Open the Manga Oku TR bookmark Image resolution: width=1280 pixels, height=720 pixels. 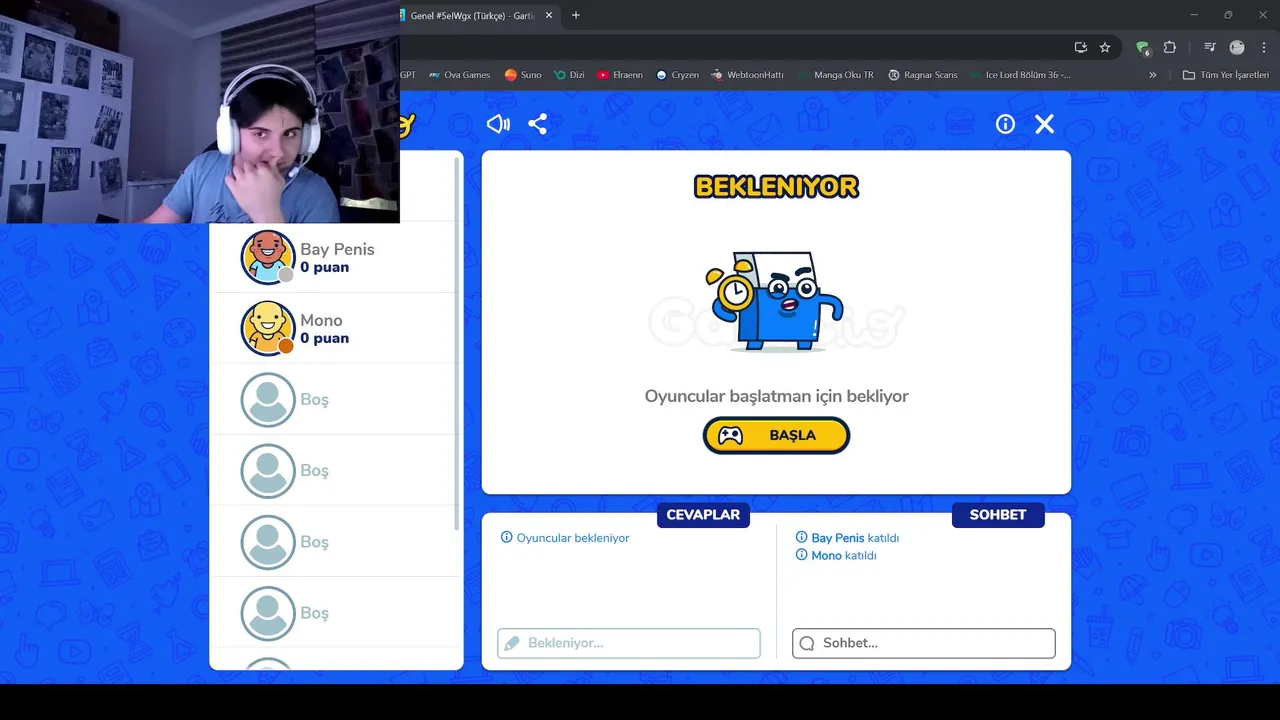coord(836,75)
